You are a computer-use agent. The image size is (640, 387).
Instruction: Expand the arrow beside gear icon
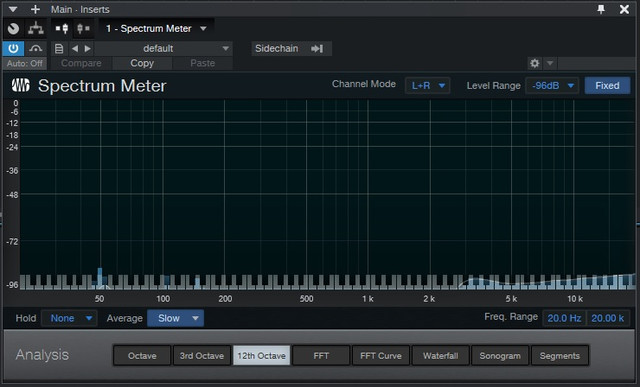coord(550,63)
